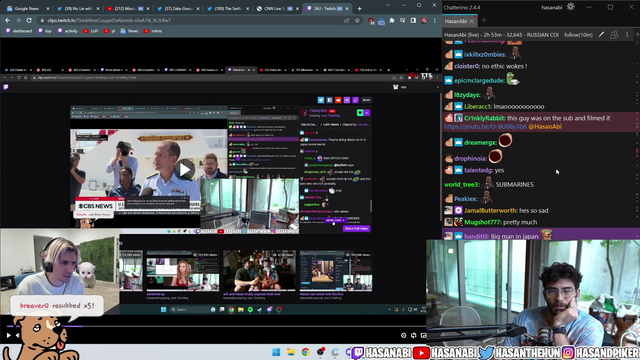Open the Amouranth related clip thumbnail
The height and width of the screenshot is (360, 640).
[182, 271]
